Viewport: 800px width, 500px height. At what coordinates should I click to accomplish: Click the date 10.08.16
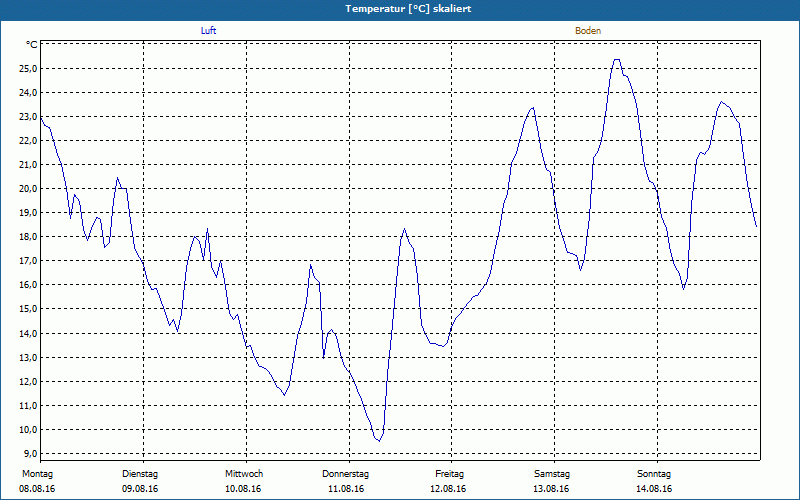243,489
